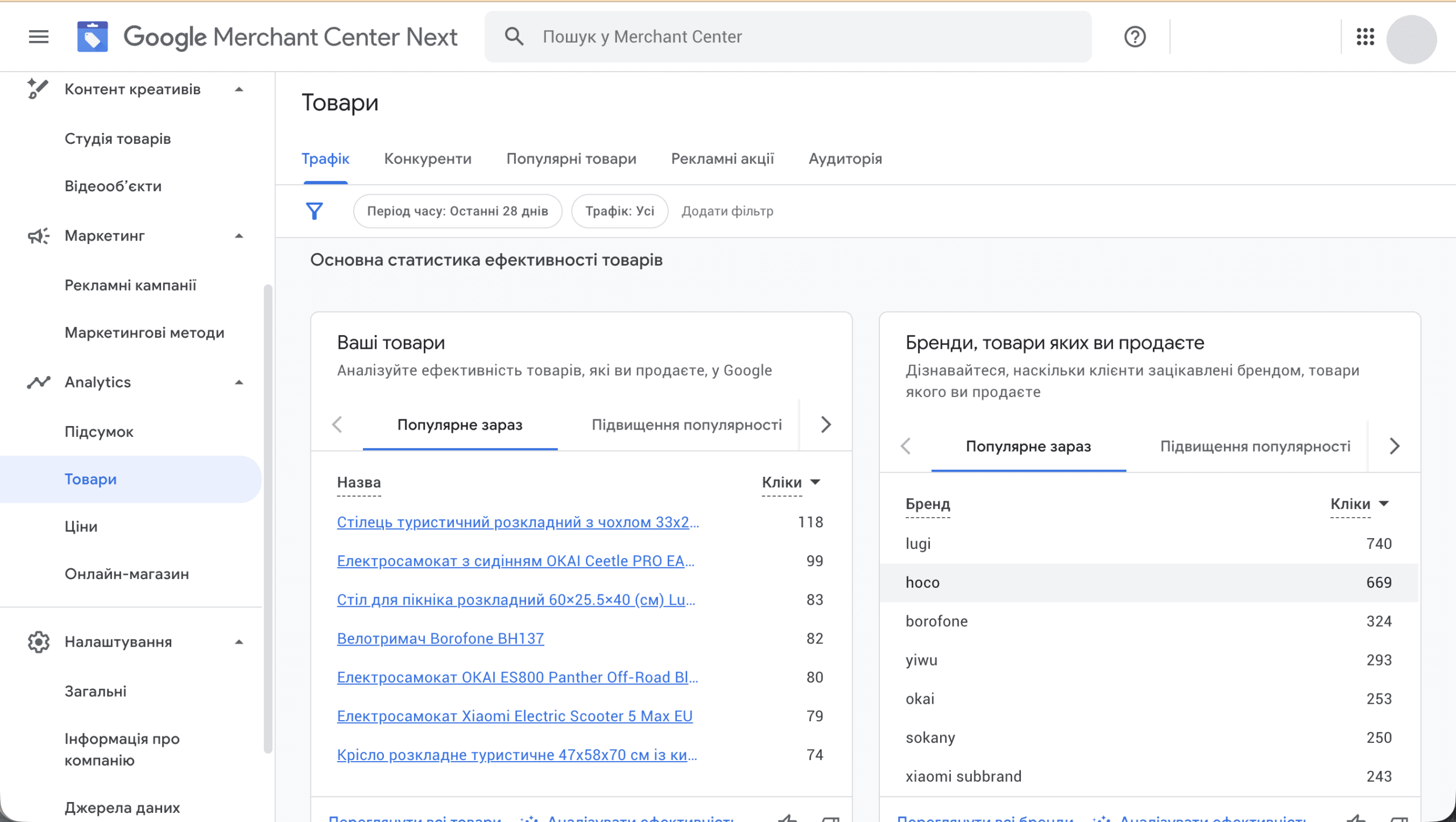Collapse the Налаштування section
This screenshot has width=1456, height=822.
(239, 642)
